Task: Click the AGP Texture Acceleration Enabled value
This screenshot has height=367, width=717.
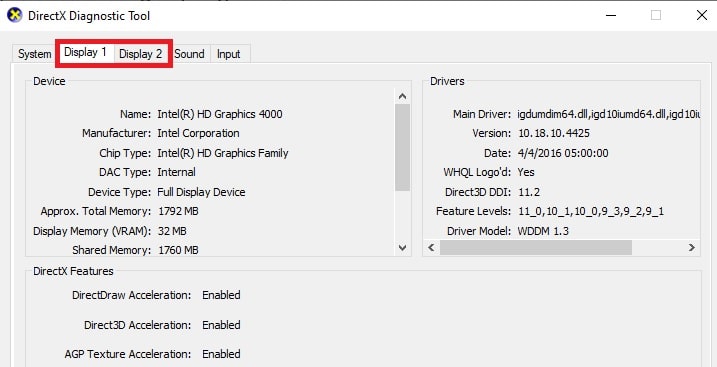Action: (221, 354)
